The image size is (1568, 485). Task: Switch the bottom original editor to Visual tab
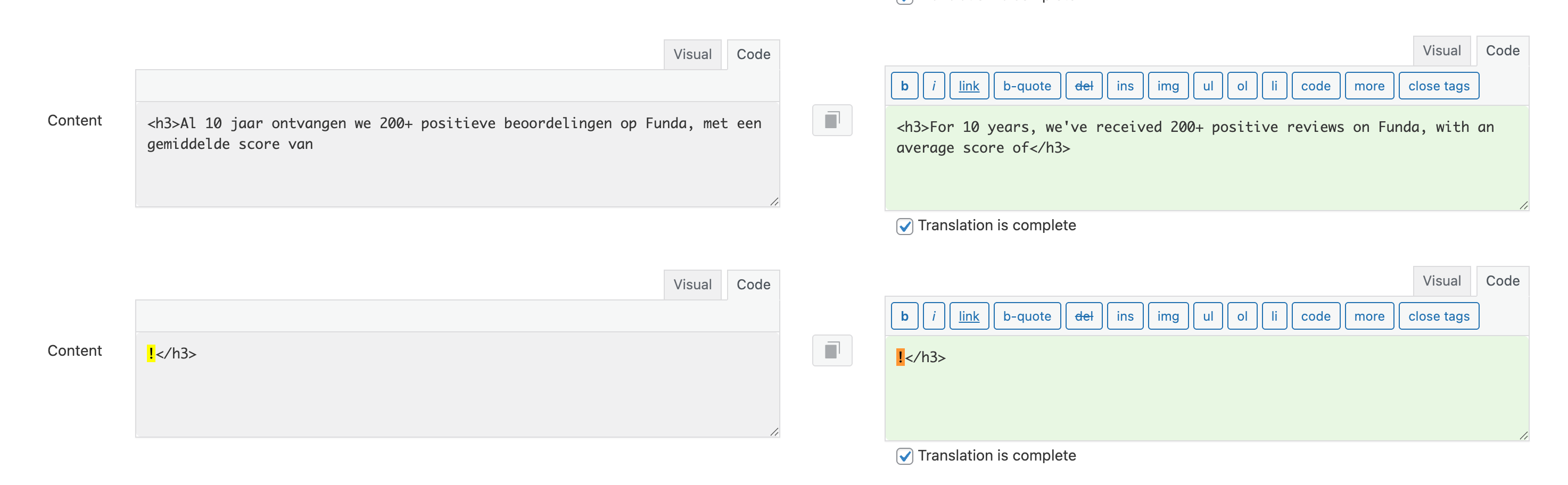pyautogui.click(x=692, y=285)
